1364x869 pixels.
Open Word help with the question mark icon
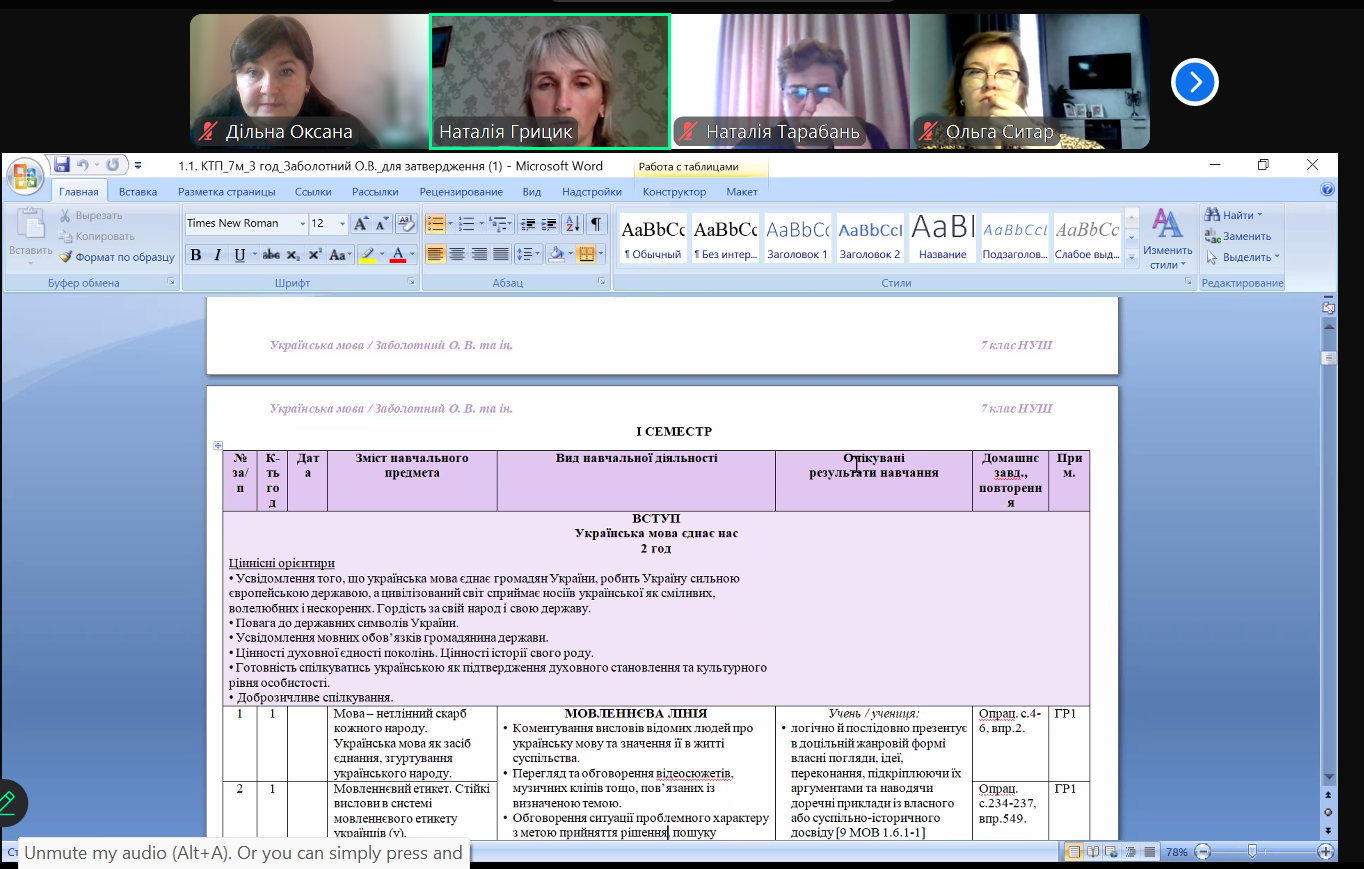point(1327,190)
